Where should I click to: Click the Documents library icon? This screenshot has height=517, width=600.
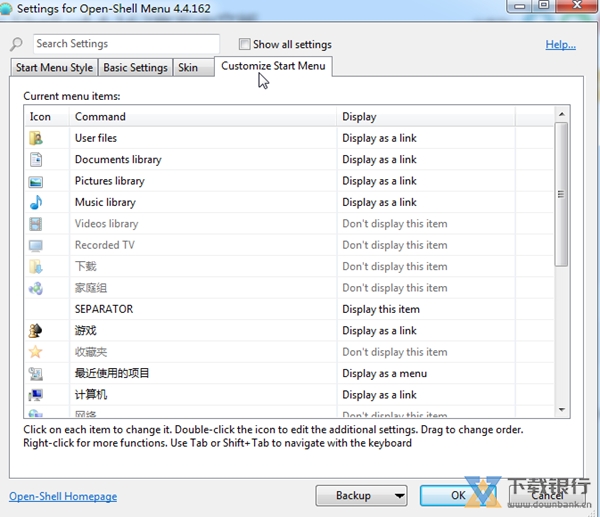coord(36,160)
